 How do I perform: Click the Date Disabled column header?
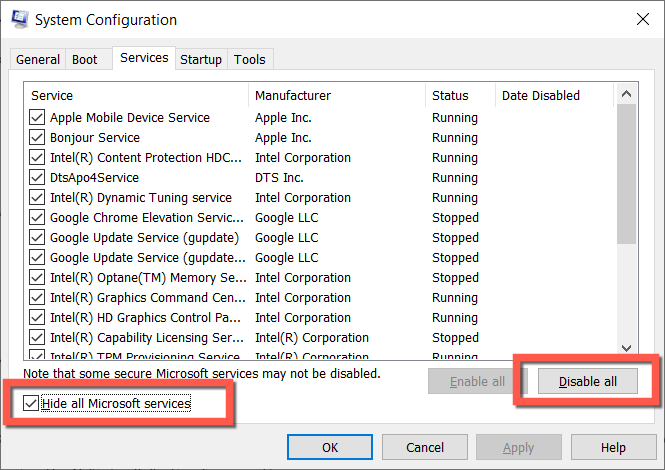(555, 96)
